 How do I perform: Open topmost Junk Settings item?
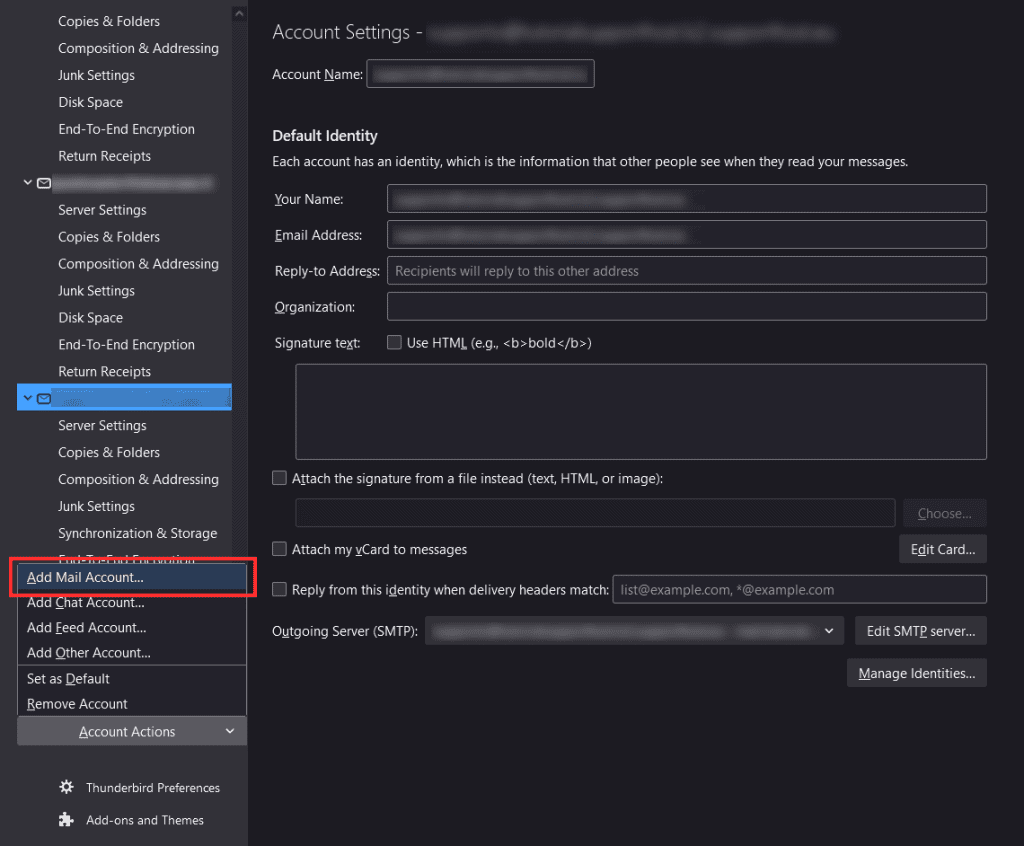point(97,75)
